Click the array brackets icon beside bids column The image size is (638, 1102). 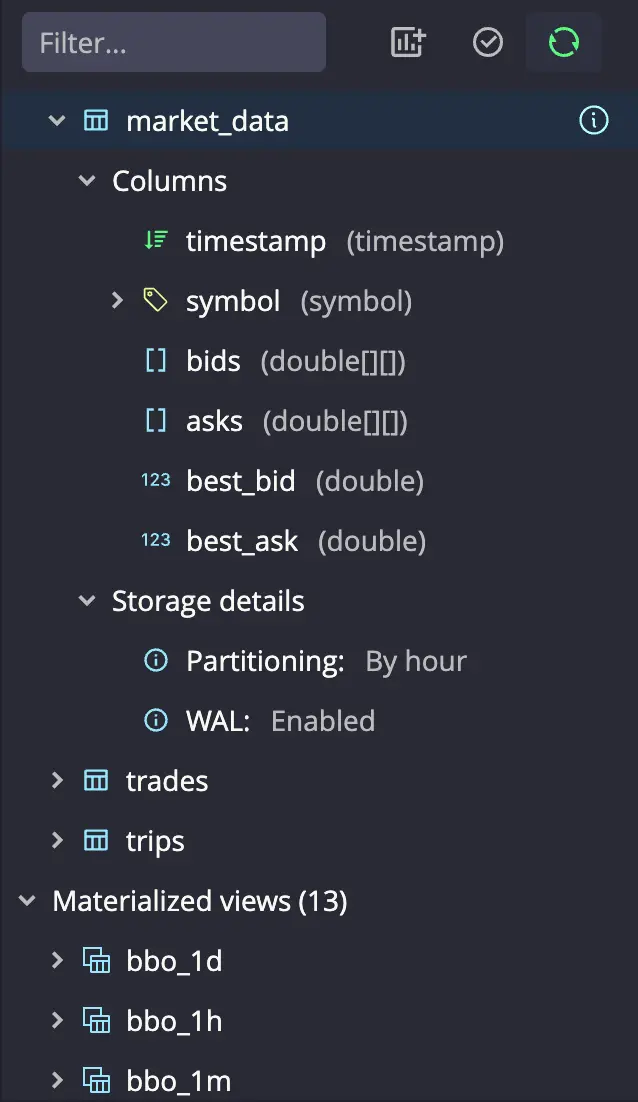pos(154,360)
